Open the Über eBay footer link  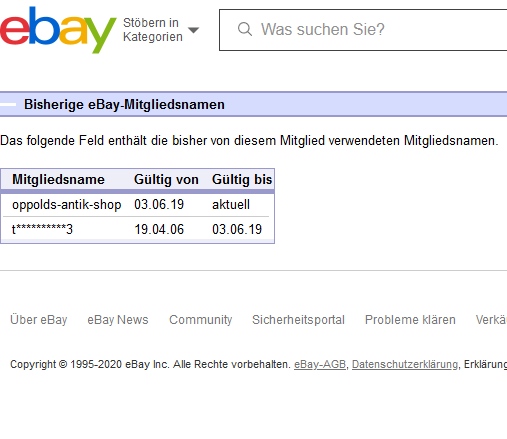(39, 320)
